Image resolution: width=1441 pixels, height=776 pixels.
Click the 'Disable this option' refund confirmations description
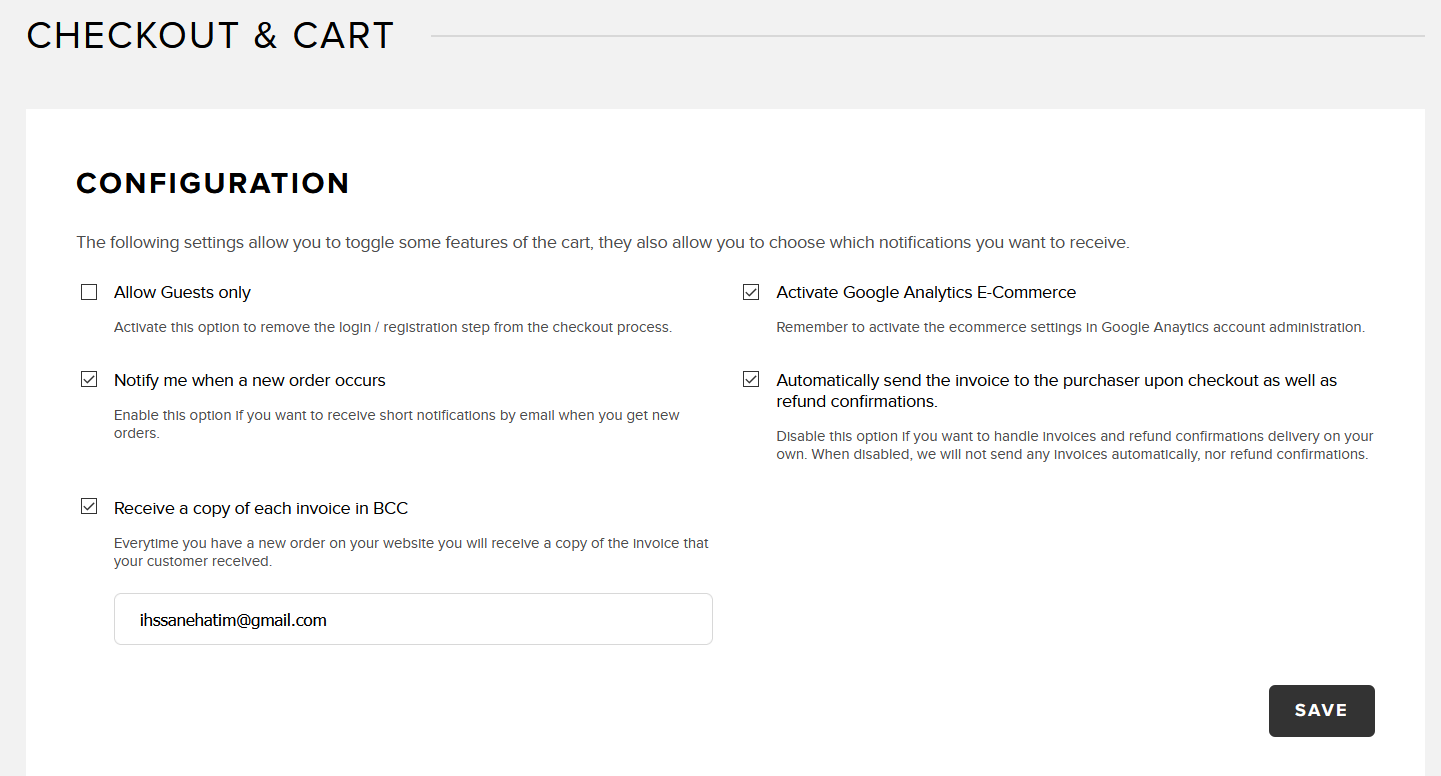[x=1075, y=445]
